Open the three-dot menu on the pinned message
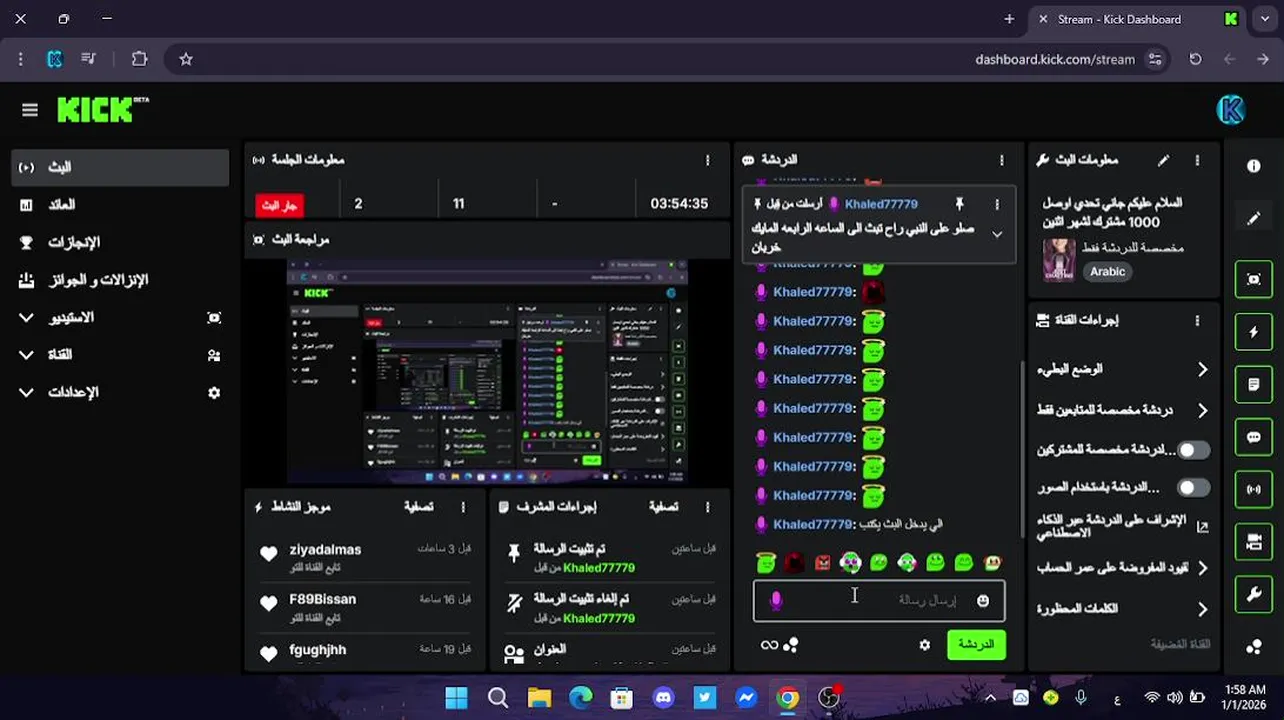This screenshot has width=1284, height=720. [x=996, y=204]
